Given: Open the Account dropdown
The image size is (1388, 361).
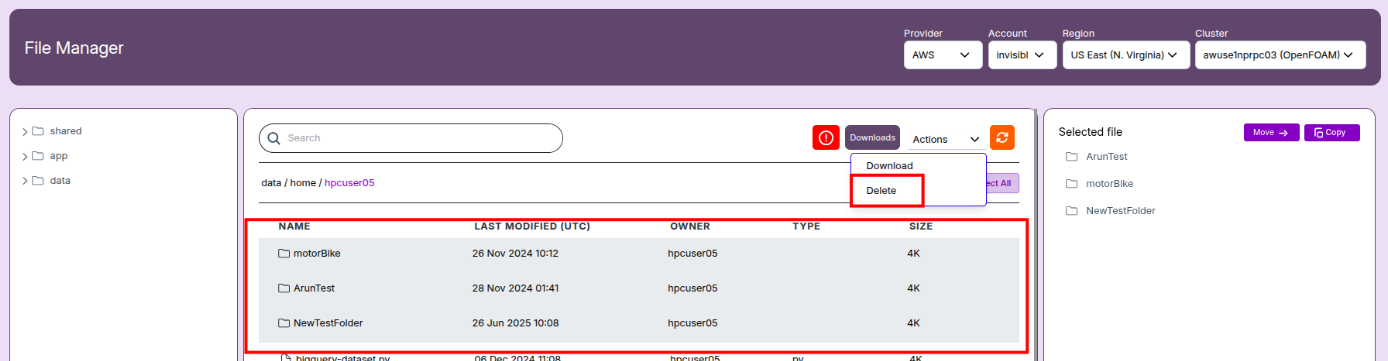Looking at the screenshot, I should (x=1021, y=55).
